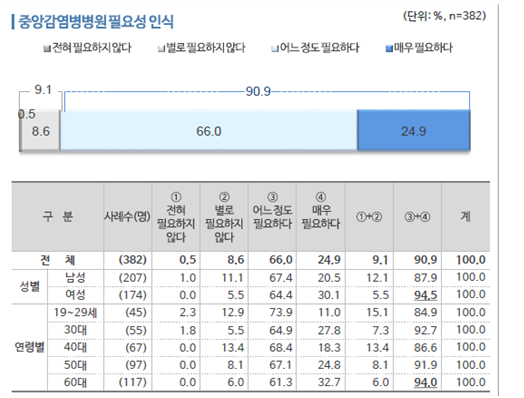Click the 27.8 cell in 30대 row

pos(329,330)
